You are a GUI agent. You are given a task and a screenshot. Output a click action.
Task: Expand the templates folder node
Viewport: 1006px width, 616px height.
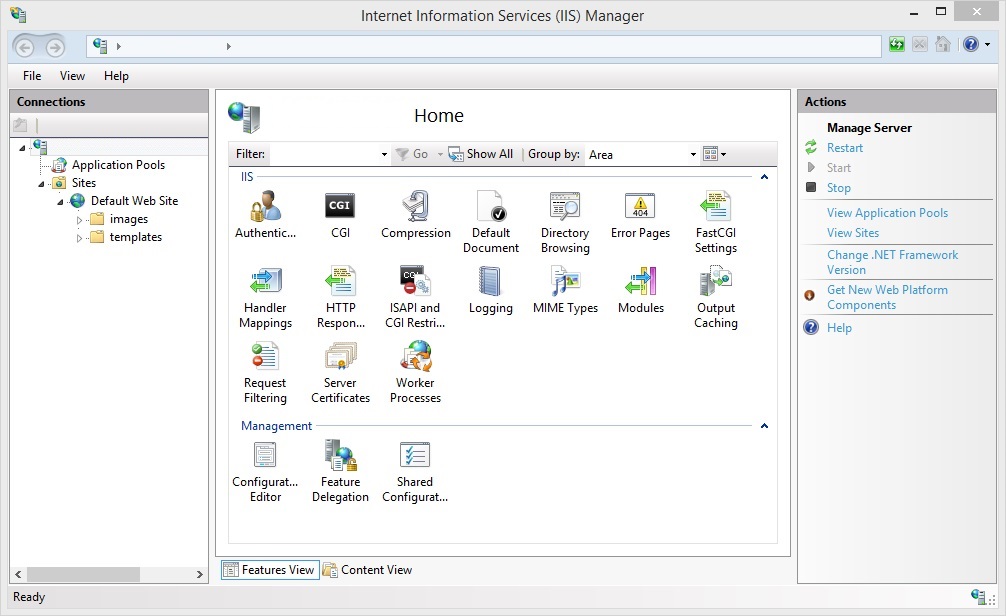click(x=79, y=238)
